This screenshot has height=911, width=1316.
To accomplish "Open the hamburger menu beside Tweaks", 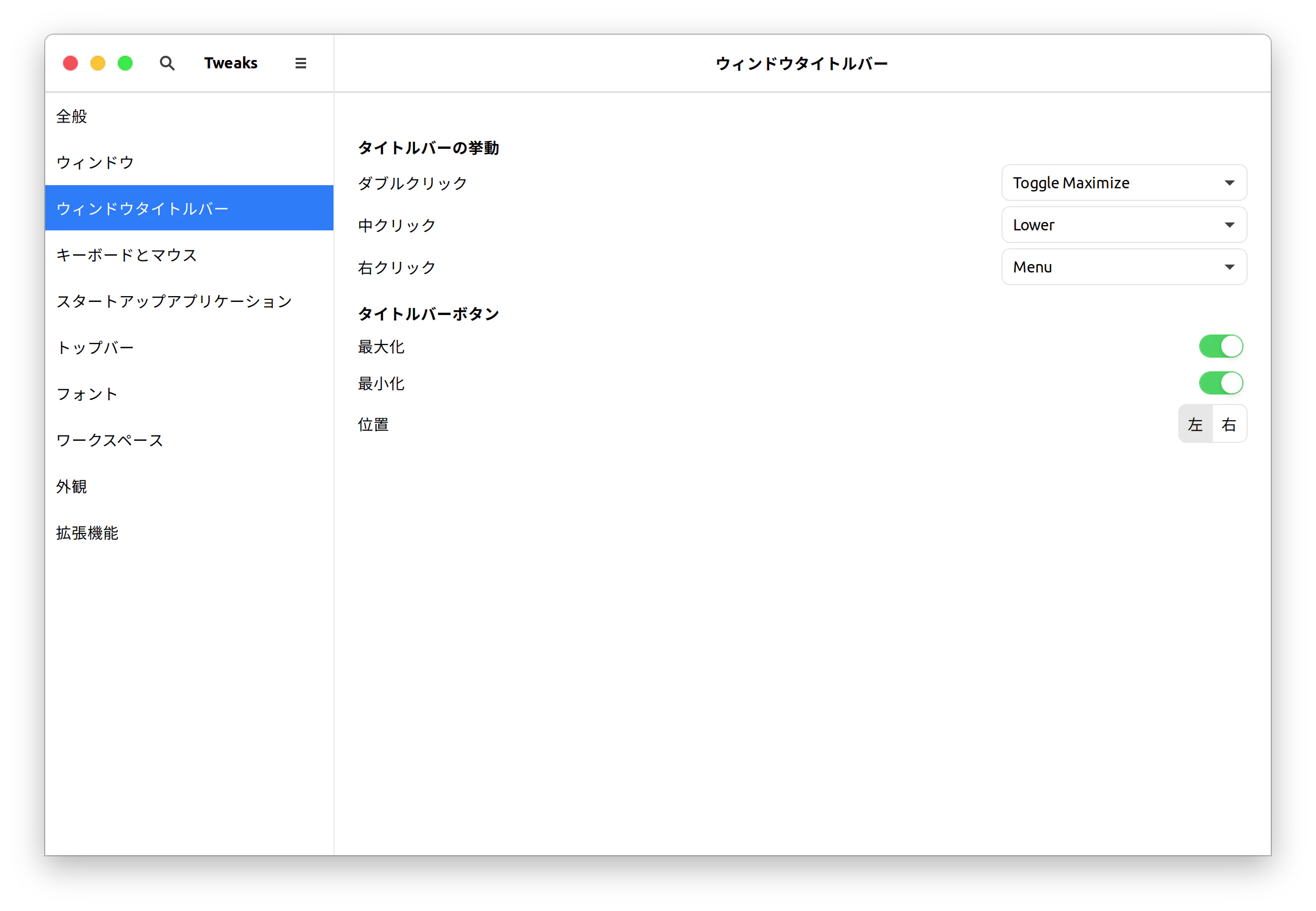I will (301, 63).
